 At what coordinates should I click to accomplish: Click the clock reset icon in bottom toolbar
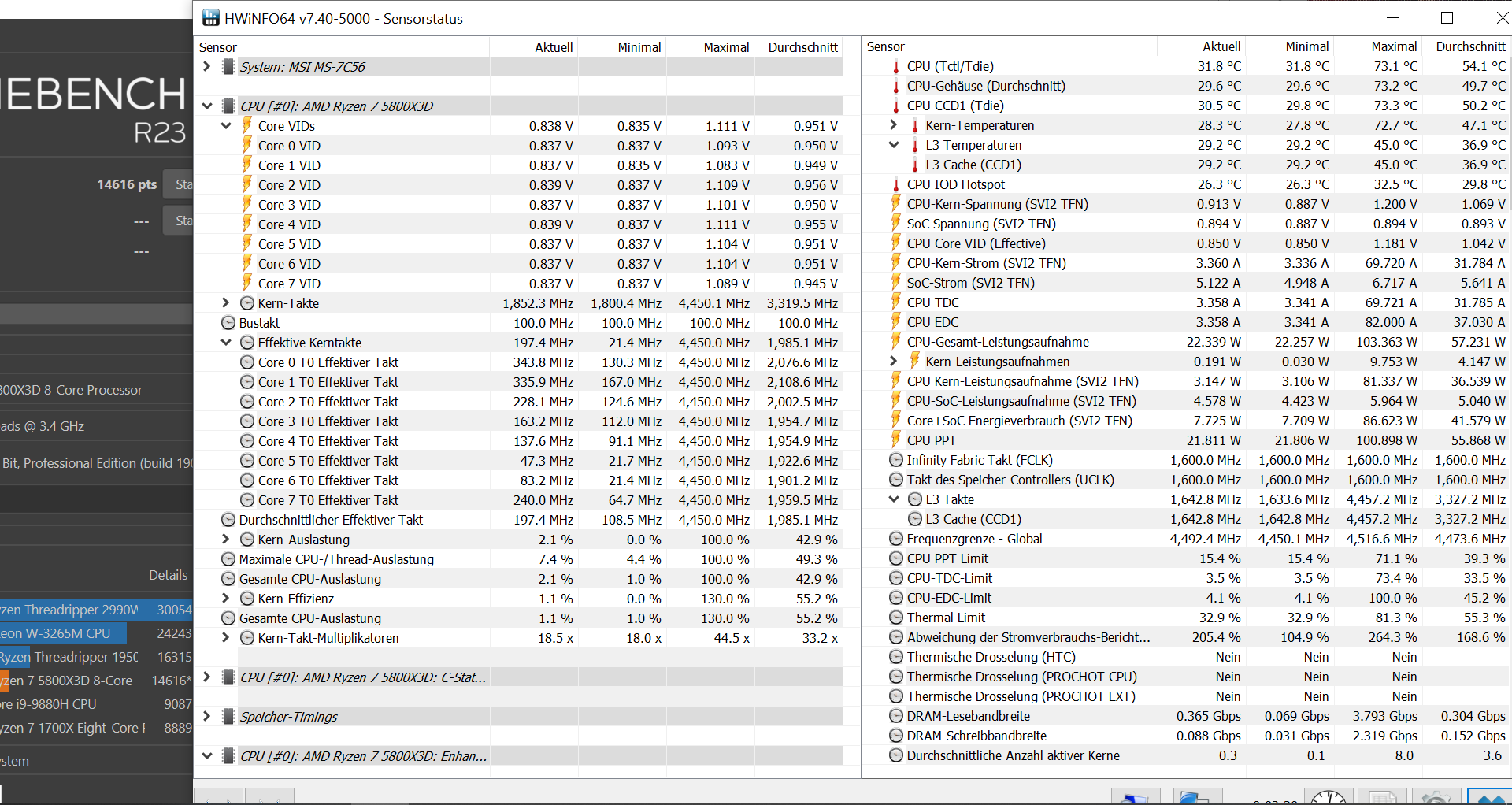(x=1329, y=796)
